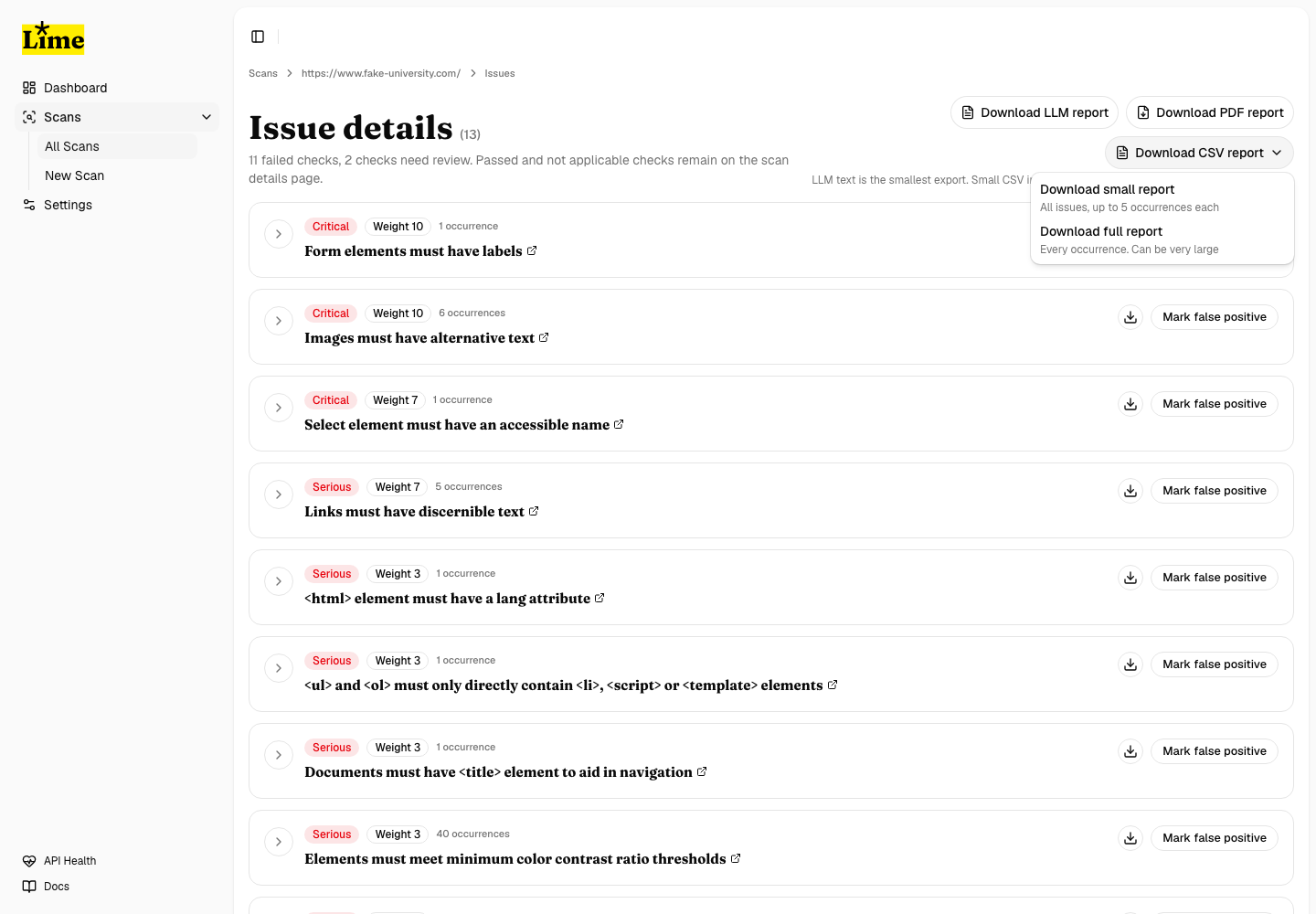Open New Scan from sidebar
Image resolution: width=1316 pixels, height=914 pixels.
tap(75, 175)
